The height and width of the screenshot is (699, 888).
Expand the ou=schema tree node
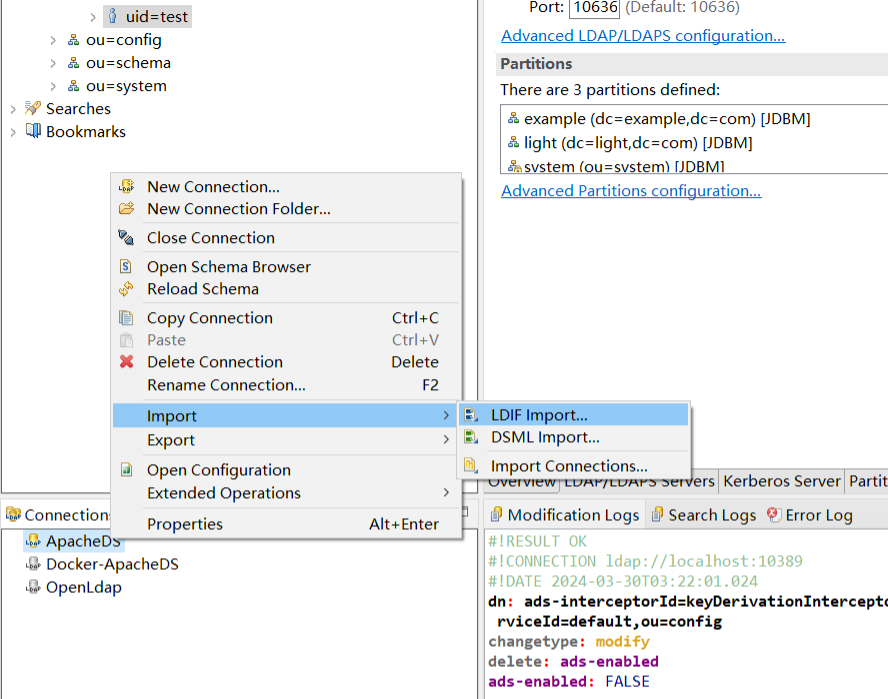point(53,63)
